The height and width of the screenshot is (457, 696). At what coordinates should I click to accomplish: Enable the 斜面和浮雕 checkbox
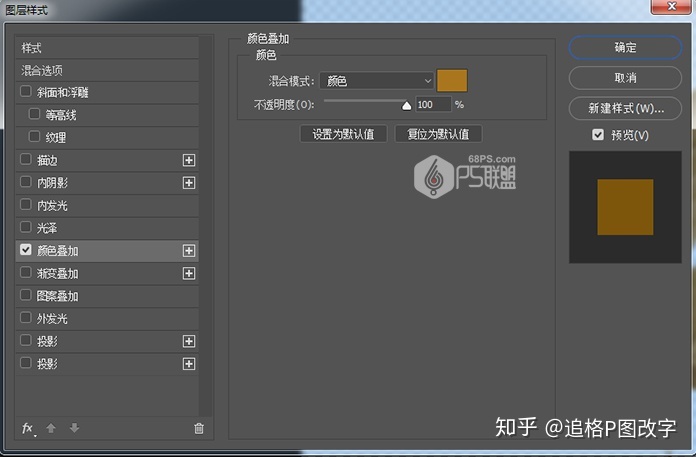pyautogui.click(x=26, y=91)
